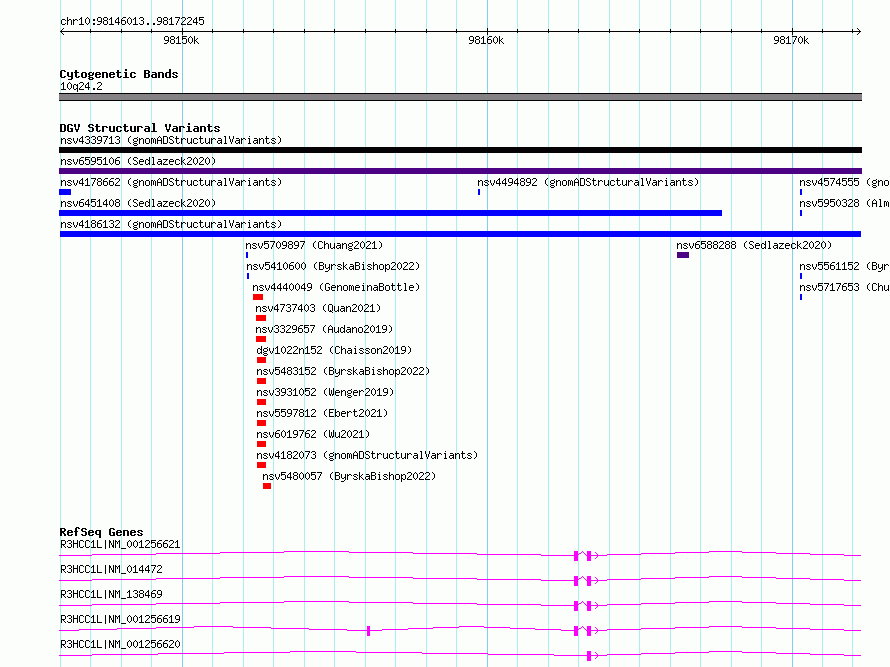890x667 pixels.
Task: Click the exon pair on NM_014472 transcript
Action: coord(583,581)
